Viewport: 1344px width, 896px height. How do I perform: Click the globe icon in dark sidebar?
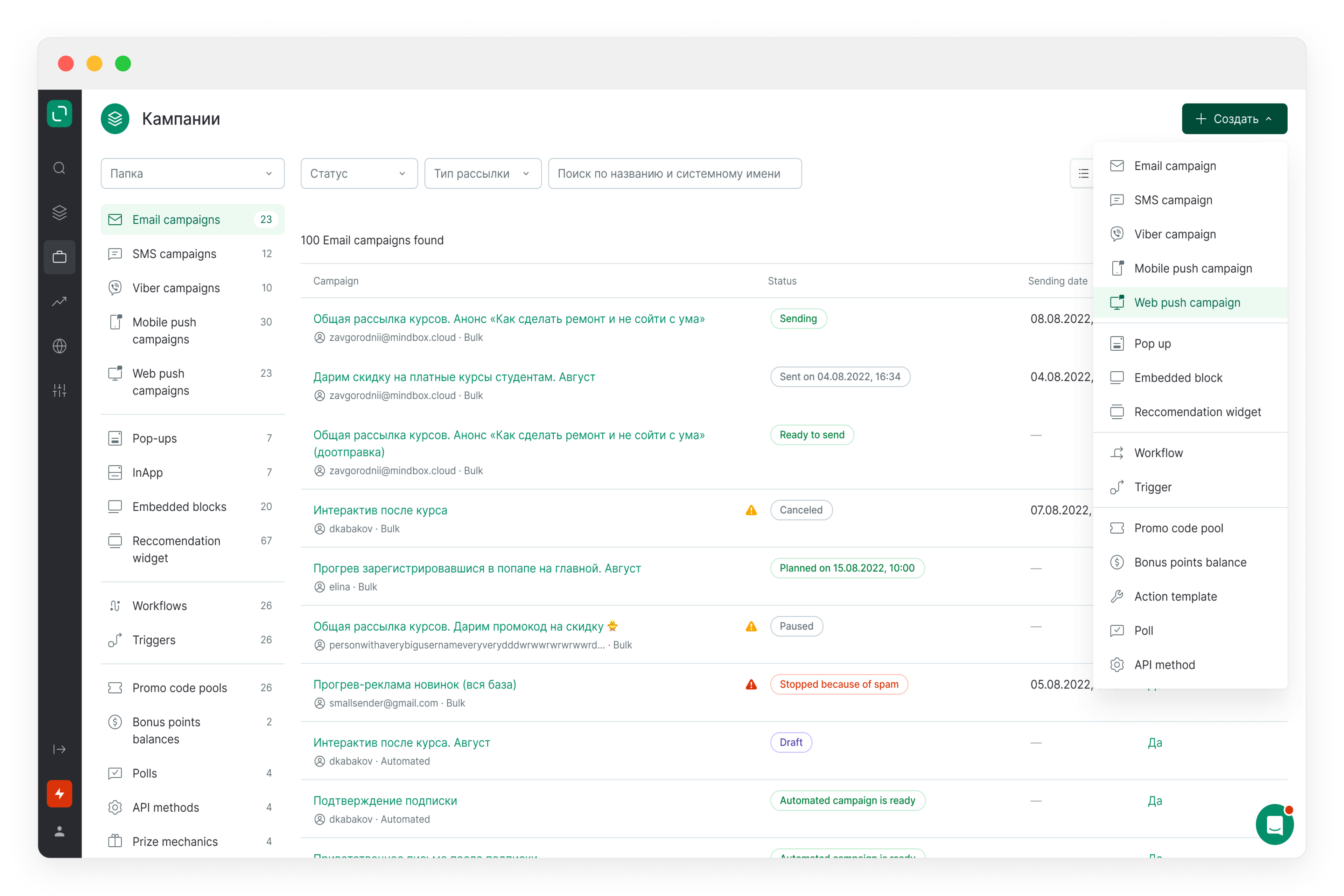click(59, 346)
